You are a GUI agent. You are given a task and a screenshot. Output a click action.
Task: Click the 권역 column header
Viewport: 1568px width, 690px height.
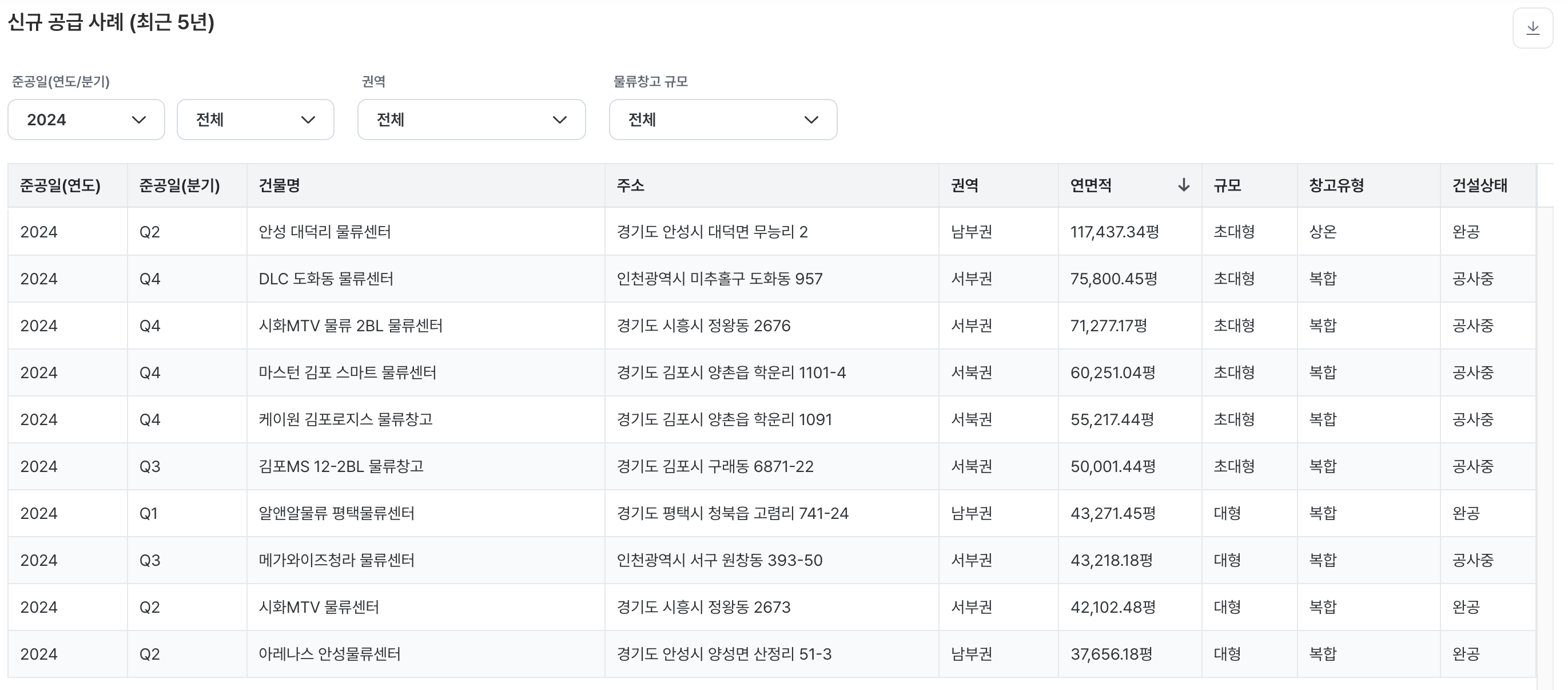tap(965, 186)
